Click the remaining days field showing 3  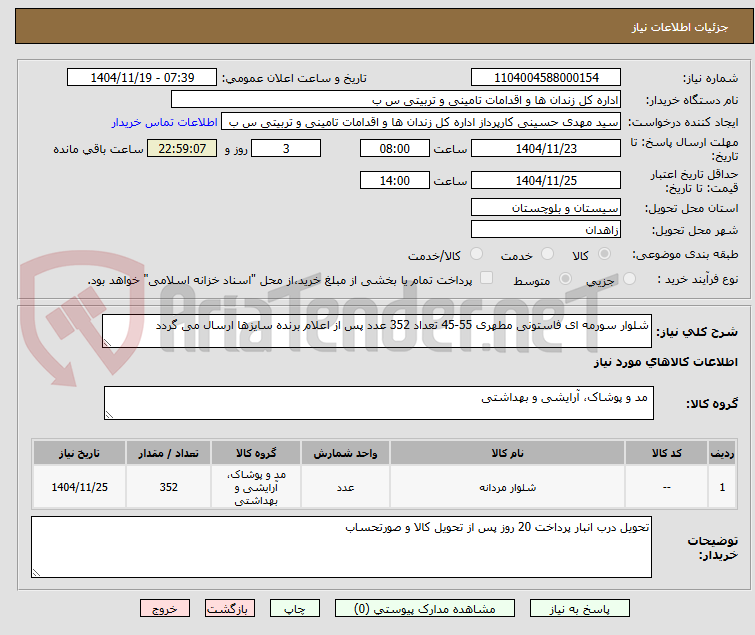click(x=286, y=148)
